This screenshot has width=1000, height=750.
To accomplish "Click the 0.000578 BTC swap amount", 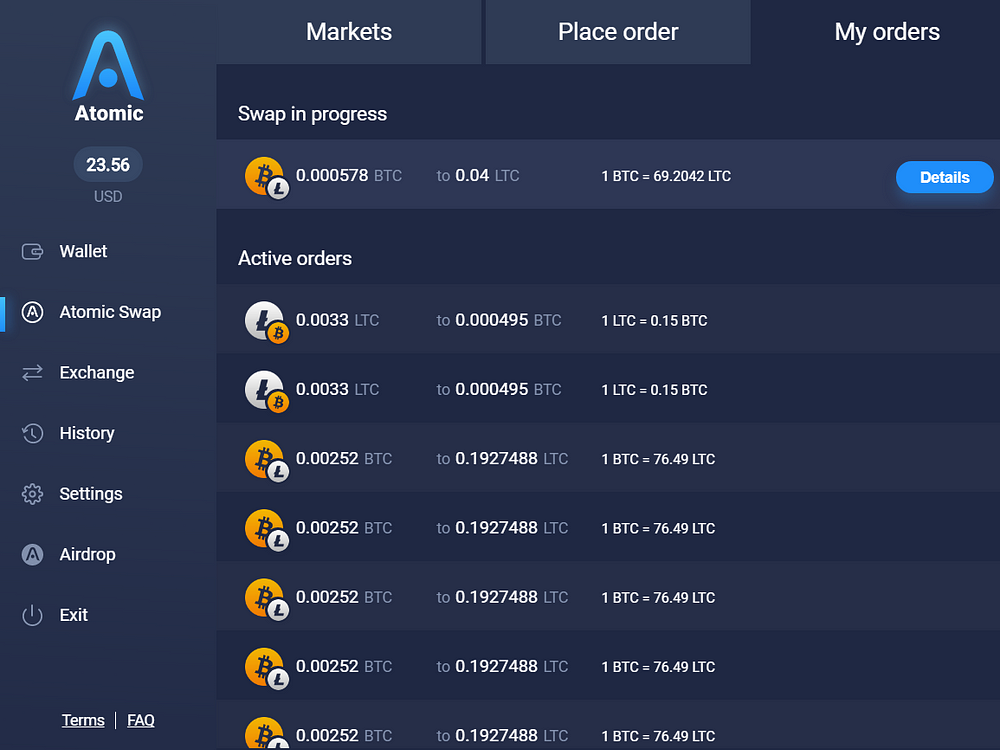I will [348, 175].
